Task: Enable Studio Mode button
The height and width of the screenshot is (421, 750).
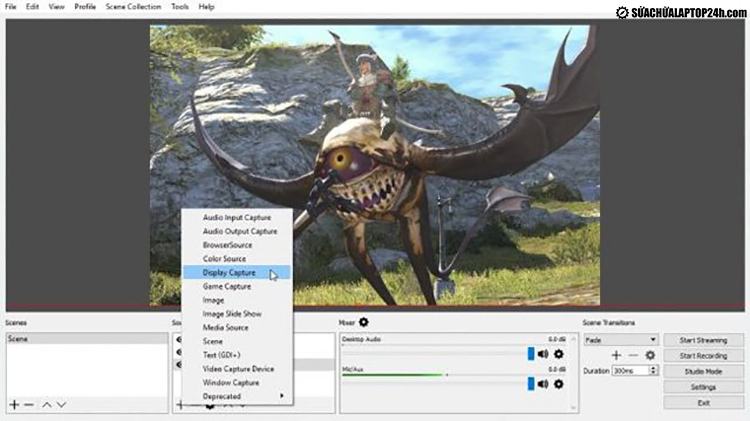Action: 703,371
